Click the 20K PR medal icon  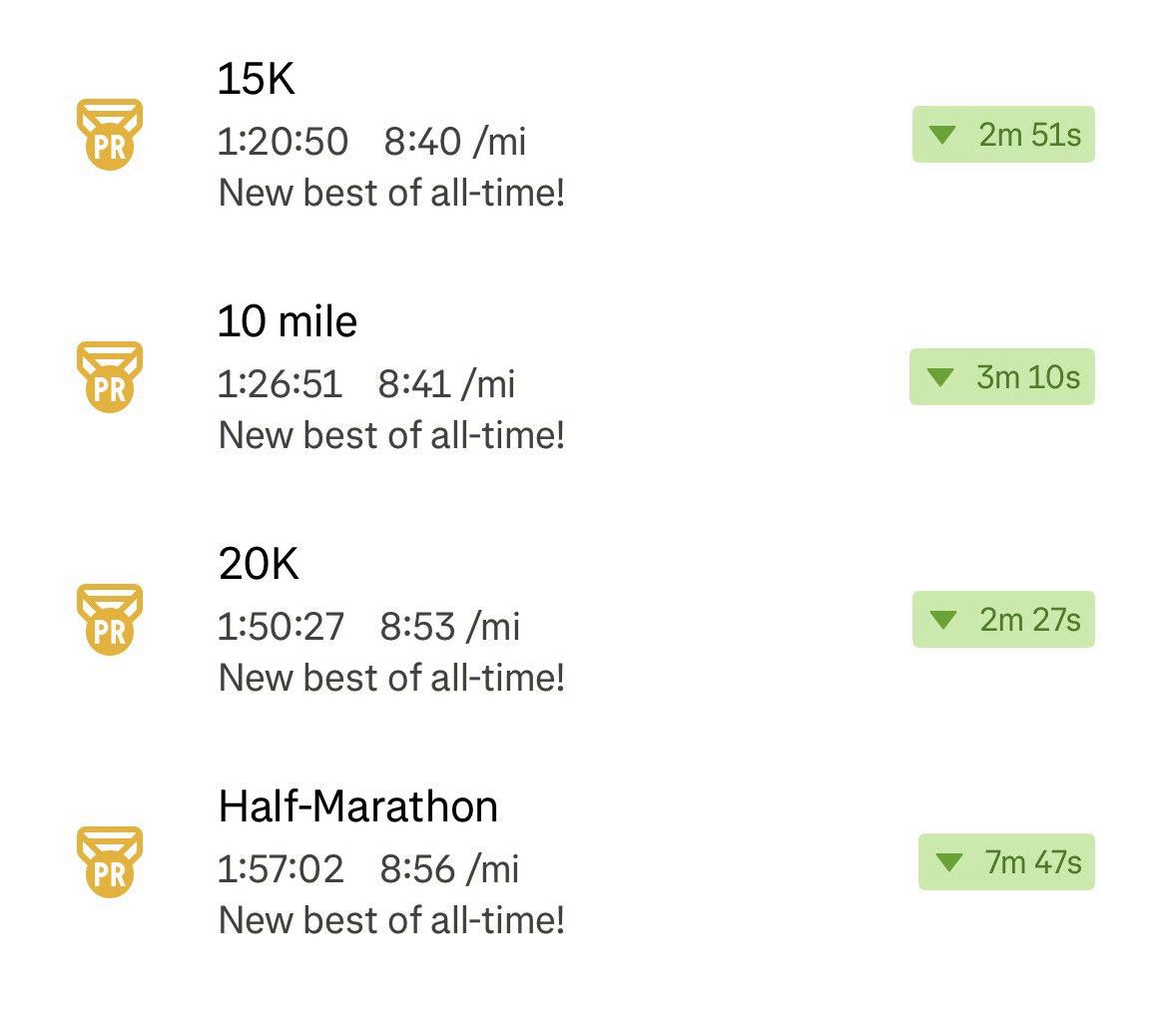pos(110,620)
